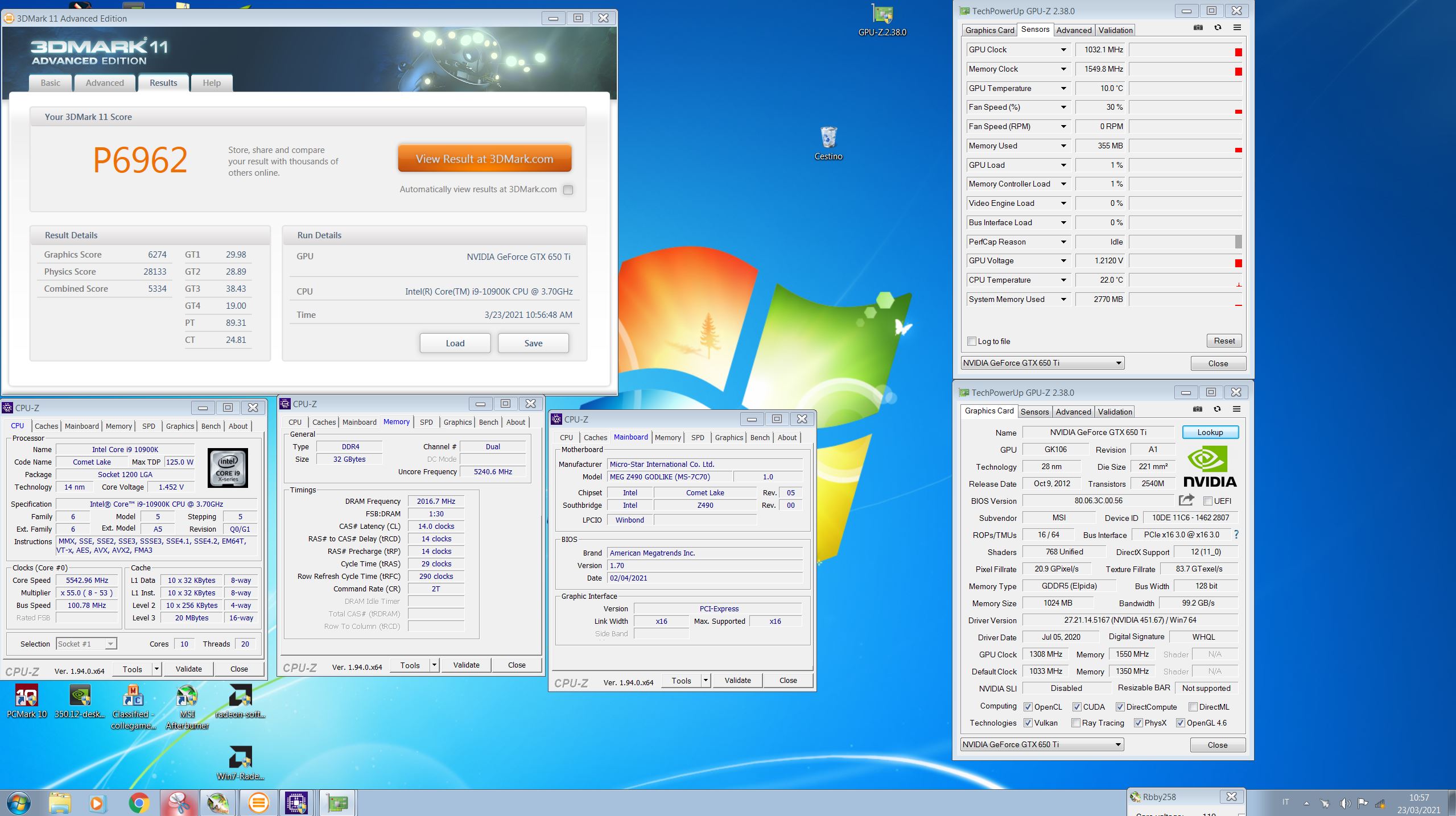Screen dimensions: 1456x816
Task: Click the 3DMark 11 taskbar icon
Action: tap(259, 803)
